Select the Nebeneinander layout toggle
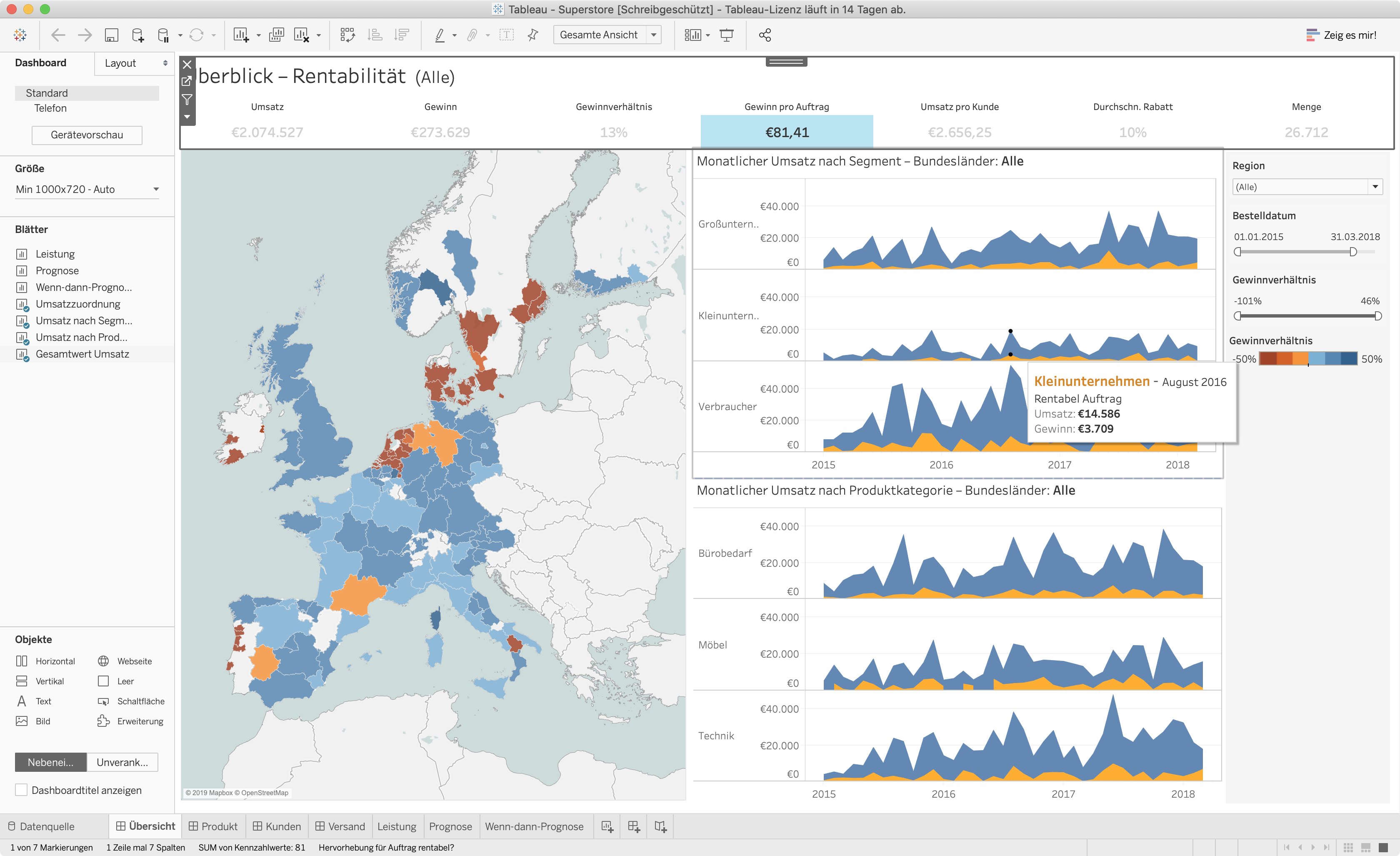 pos(50,762)
